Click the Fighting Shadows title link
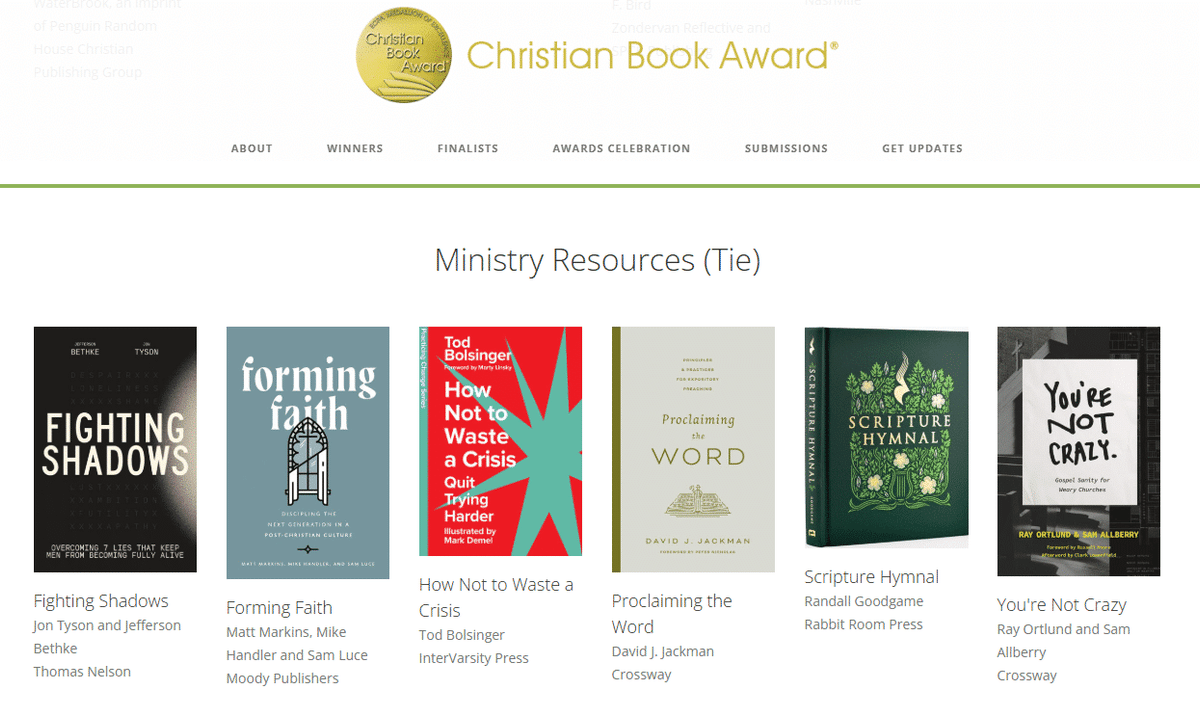This screenshot has height=716, width=1200. [101, 601]
